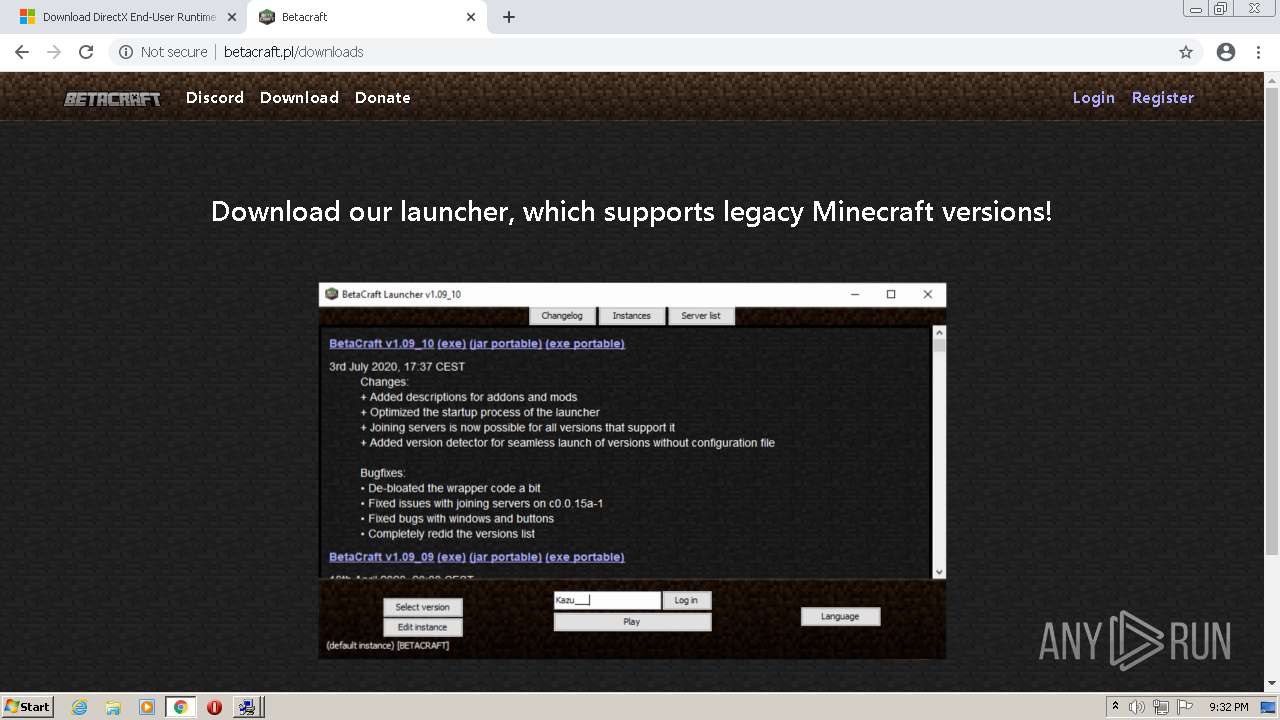
Task: Click the 9:32 PM system clock
Action: pos(1228,707)
